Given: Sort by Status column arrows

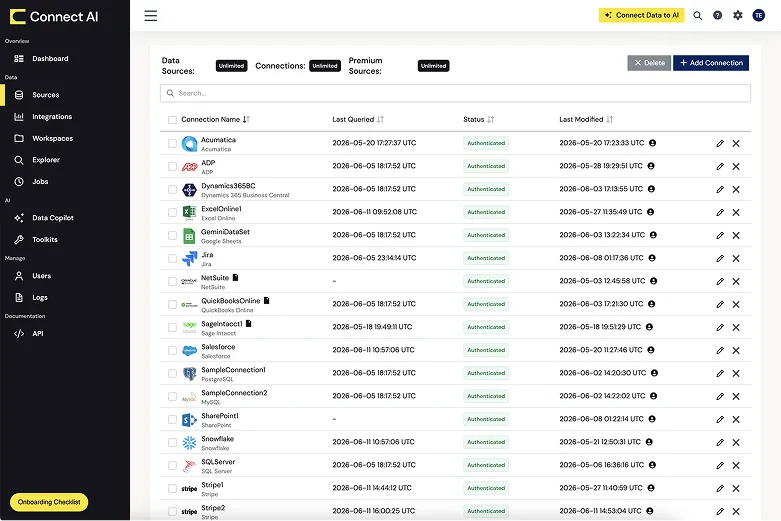Looking at the screenshot, I should pyautogui.click(x=491, y=120).
